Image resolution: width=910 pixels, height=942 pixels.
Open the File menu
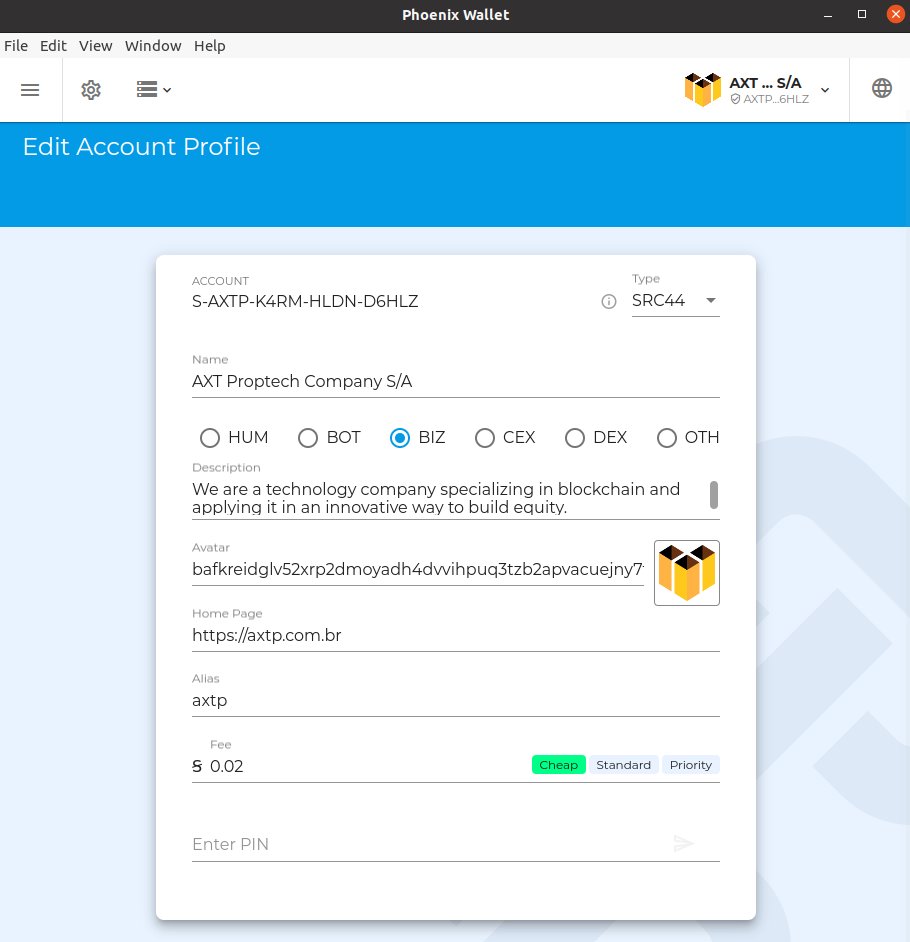point(16,46)
